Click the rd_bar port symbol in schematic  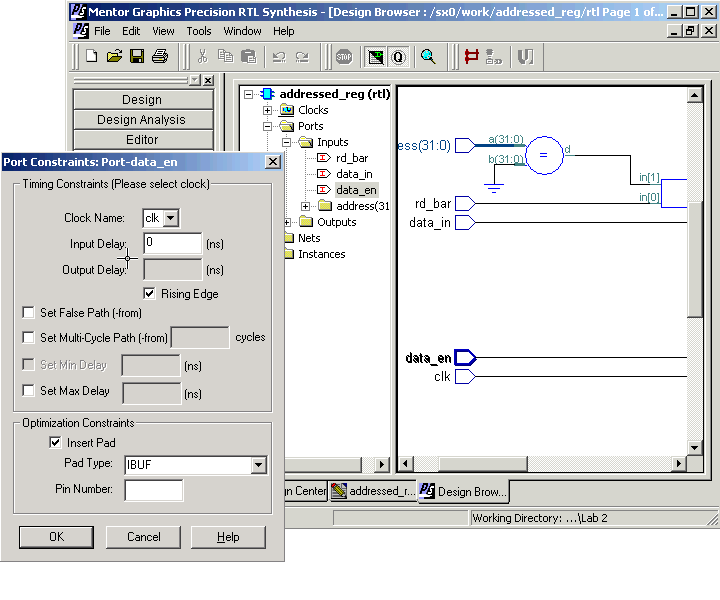(465, 203)
